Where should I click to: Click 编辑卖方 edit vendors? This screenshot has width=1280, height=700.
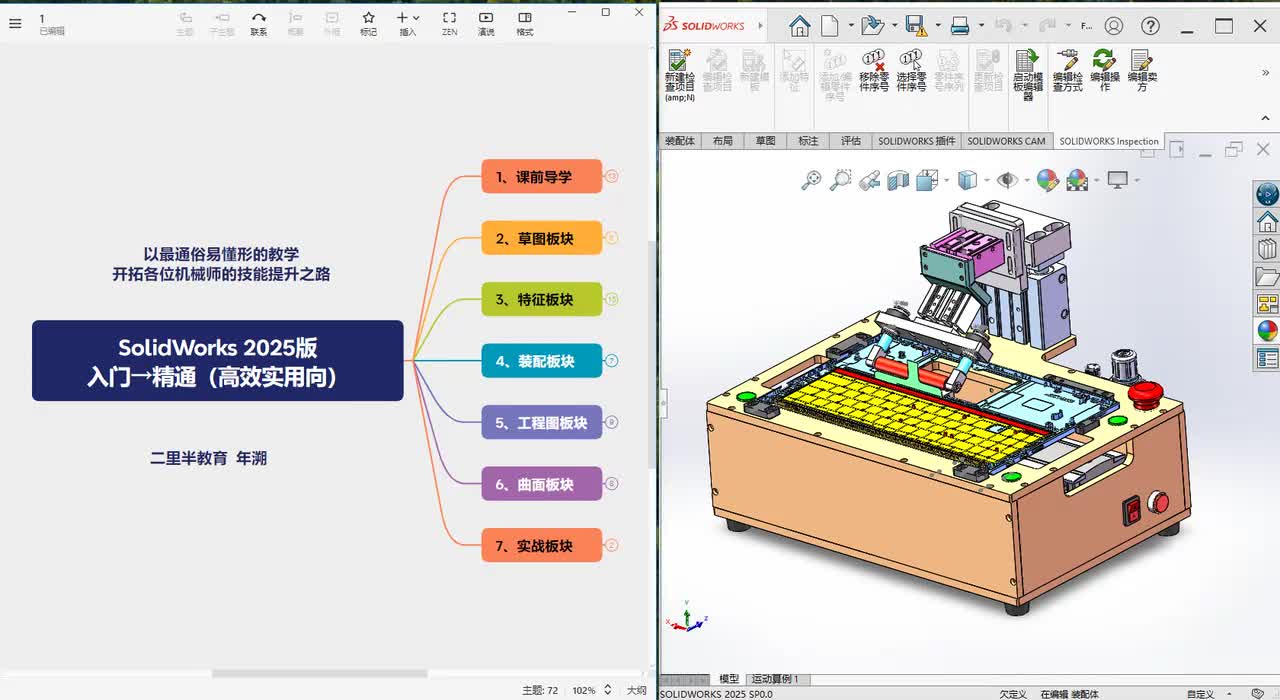click(1142, 71)
